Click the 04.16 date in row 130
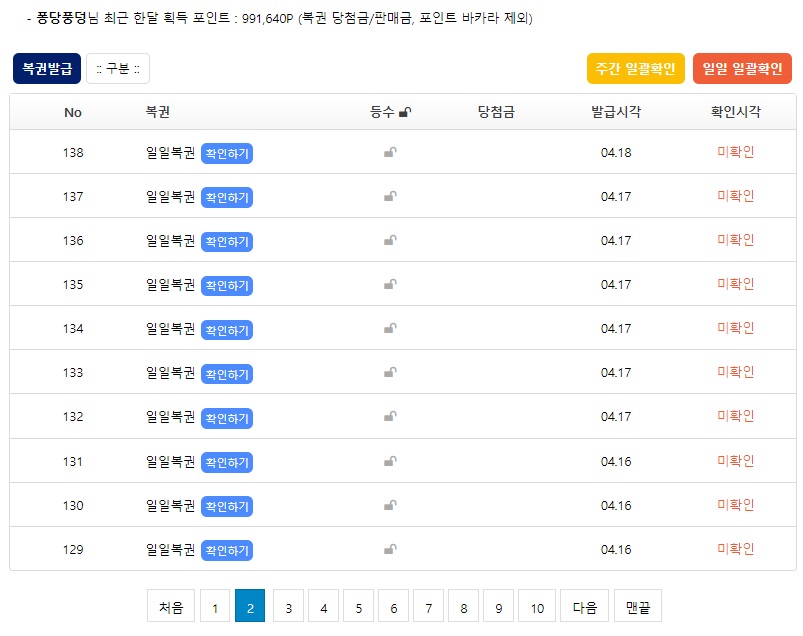The image size is (803, 636). (616, 506)
